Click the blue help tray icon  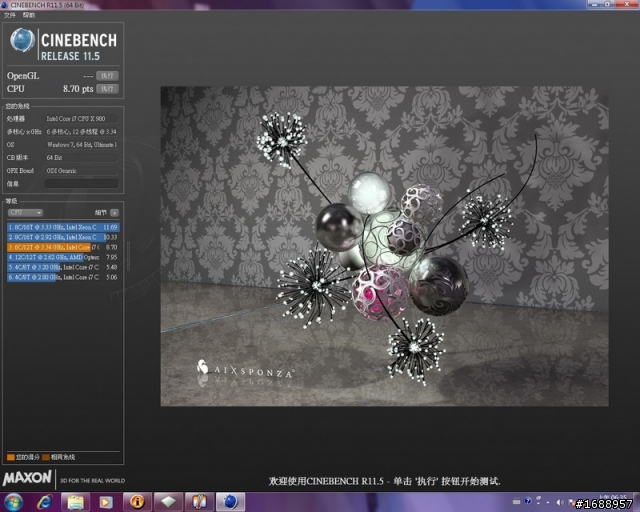[x=528, y=501]
